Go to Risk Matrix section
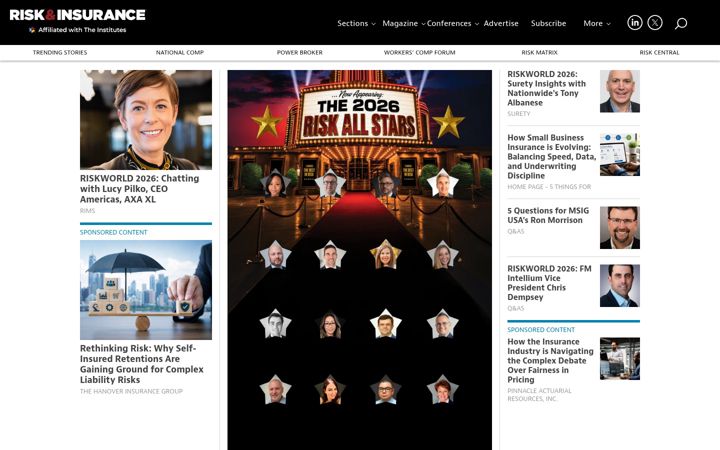This screenshot has width=720, height=450. click(x=539, y=52)
